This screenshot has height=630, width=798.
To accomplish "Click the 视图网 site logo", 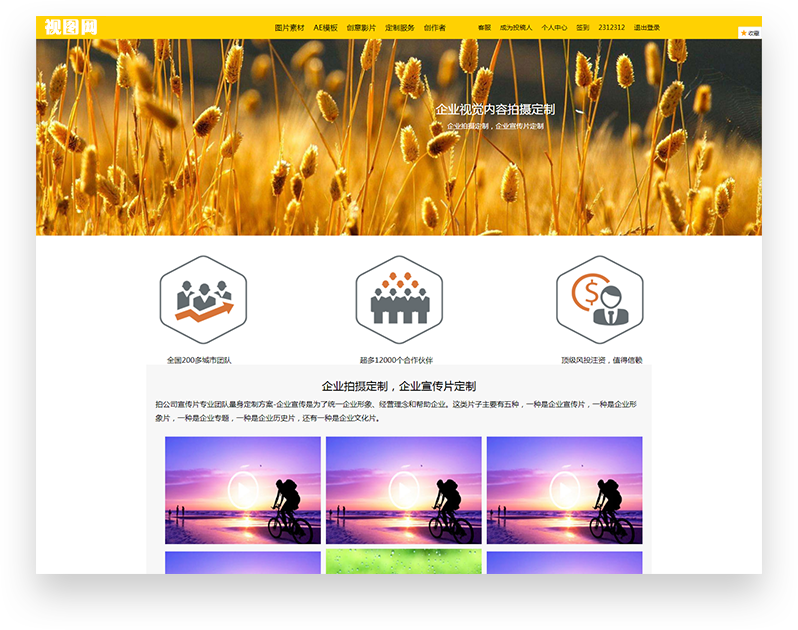I will pyautogui.click(x=71, y=27).
